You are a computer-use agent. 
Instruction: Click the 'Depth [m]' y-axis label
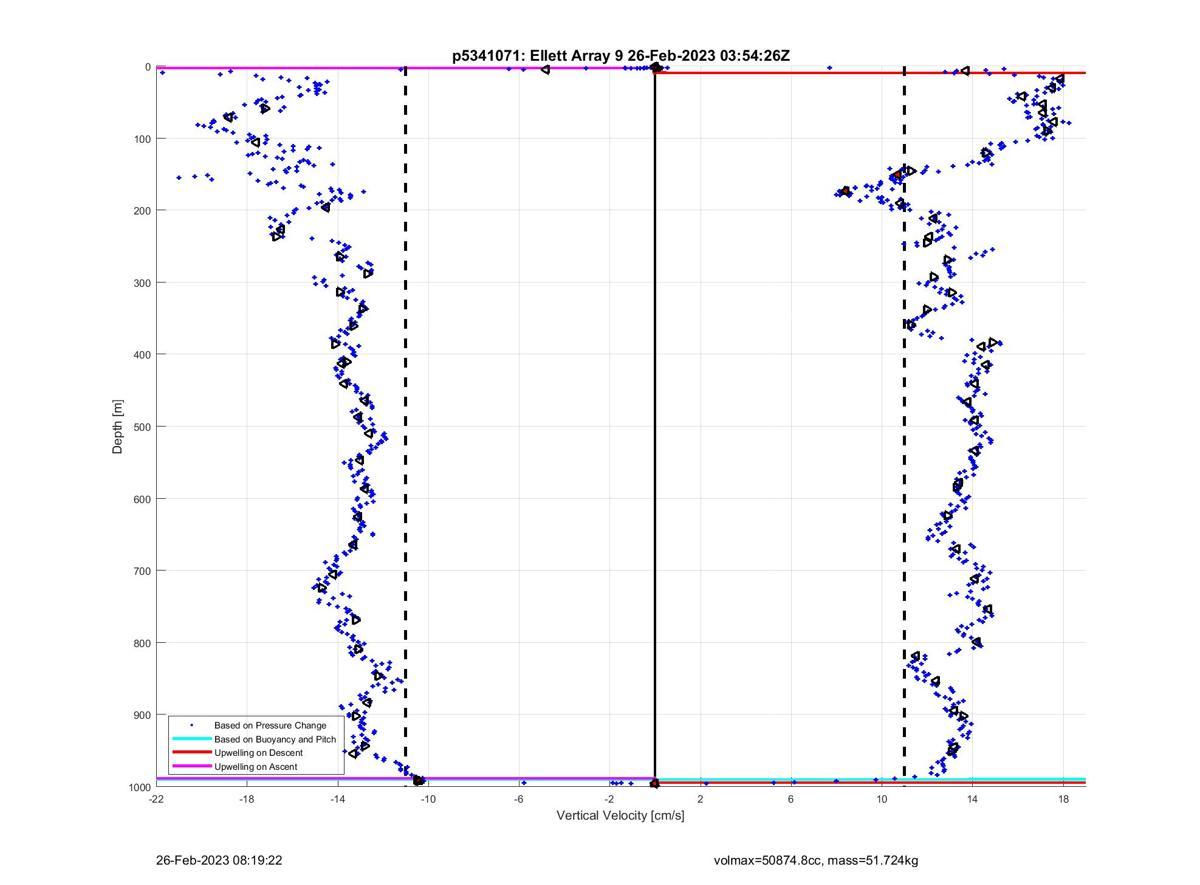[118, 427]
